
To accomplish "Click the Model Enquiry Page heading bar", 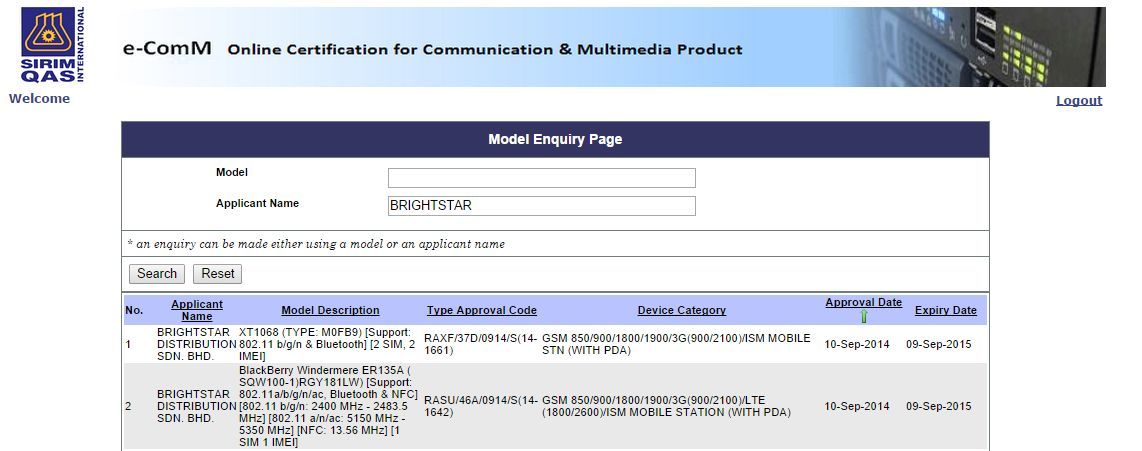I will pyautogui.click(x=555, y=140).
